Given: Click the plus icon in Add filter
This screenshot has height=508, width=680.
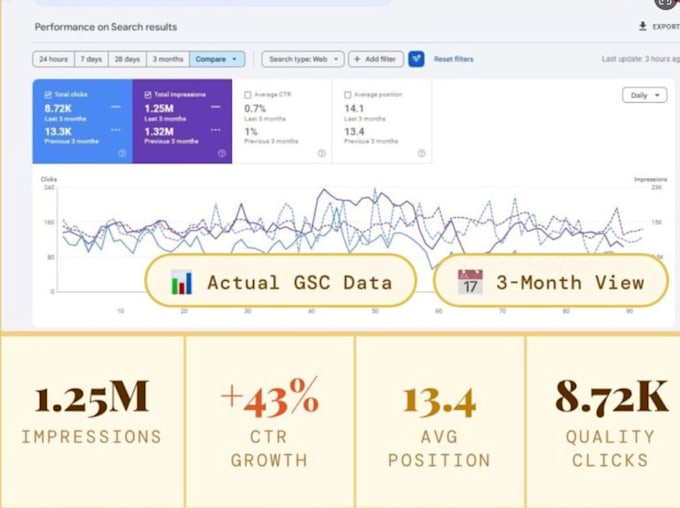Looking at the screenshot, I should click(x=357, y=59).
